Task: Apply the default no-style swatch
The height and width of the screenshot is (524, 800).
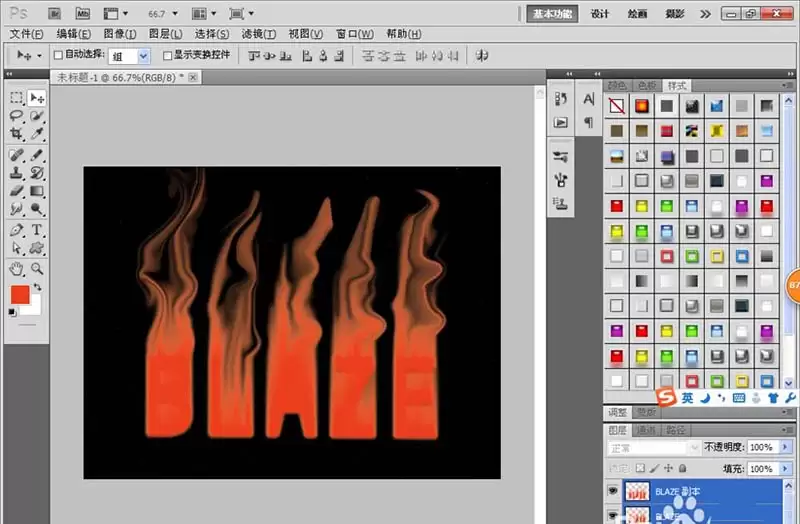Action: 616,106
